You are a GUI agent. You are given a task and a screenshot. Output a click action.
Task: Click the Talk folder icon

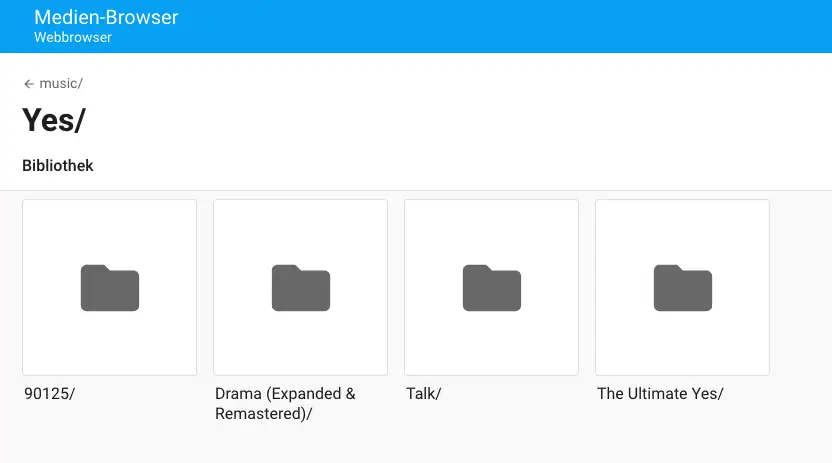point(491,288)
